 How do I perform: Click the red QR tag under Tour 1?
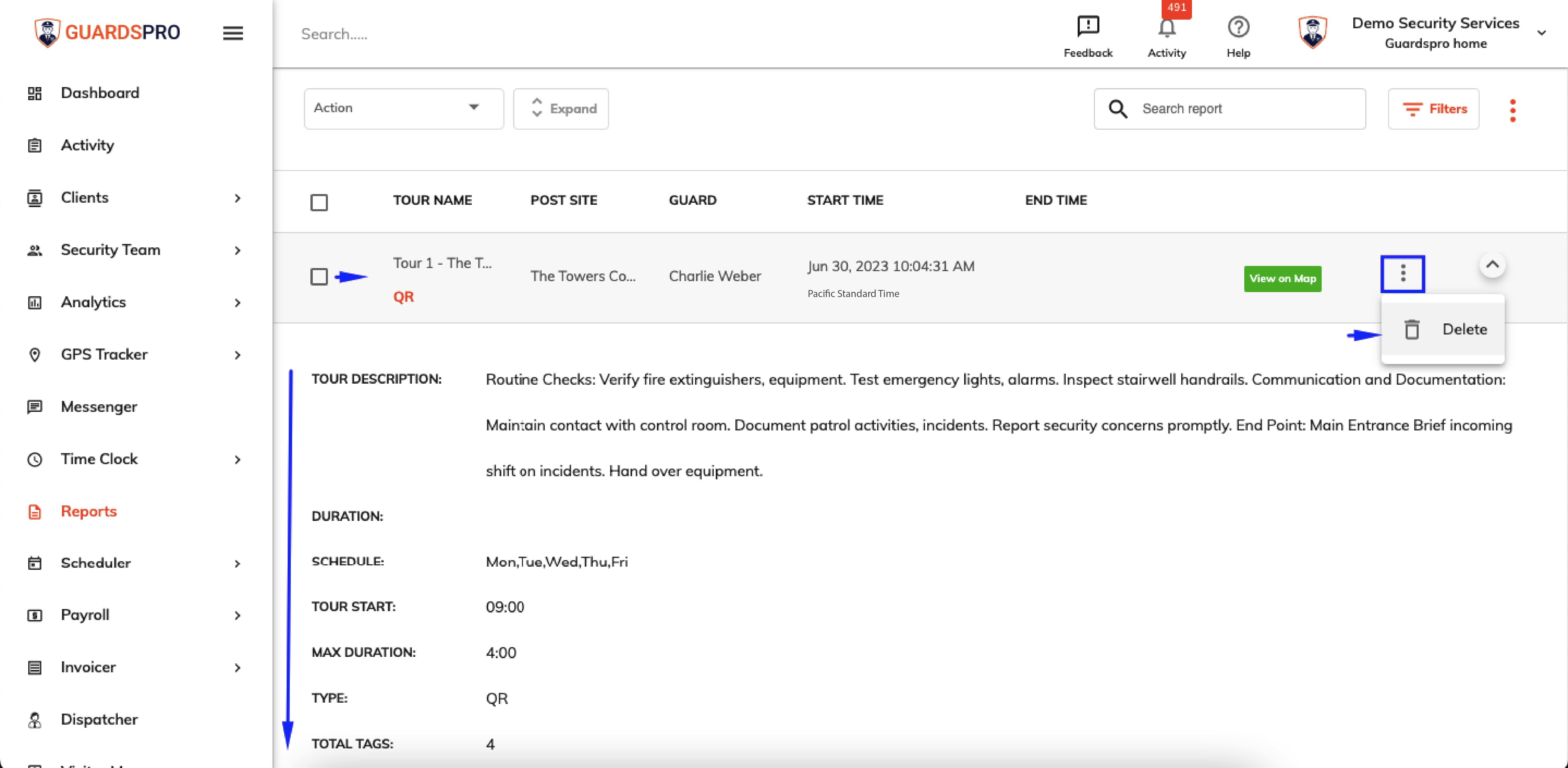tap(403, 297)
